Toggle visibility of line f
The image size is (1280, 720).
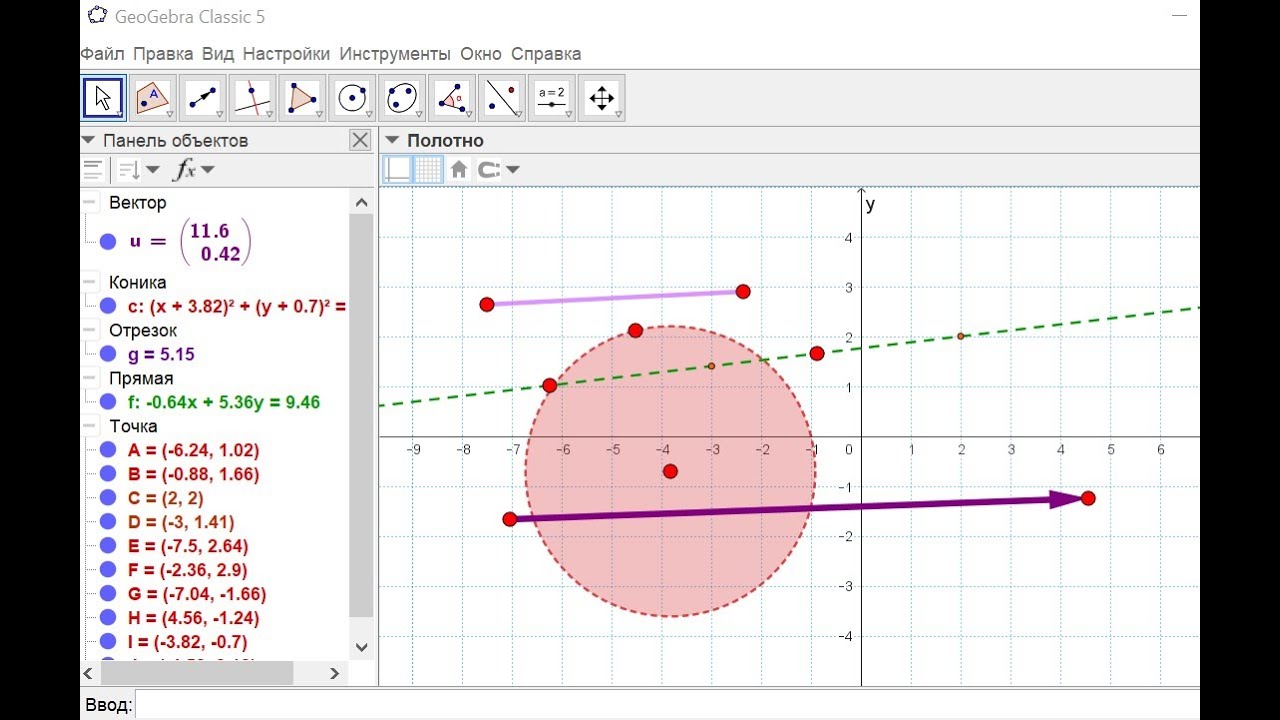(108, 402)
